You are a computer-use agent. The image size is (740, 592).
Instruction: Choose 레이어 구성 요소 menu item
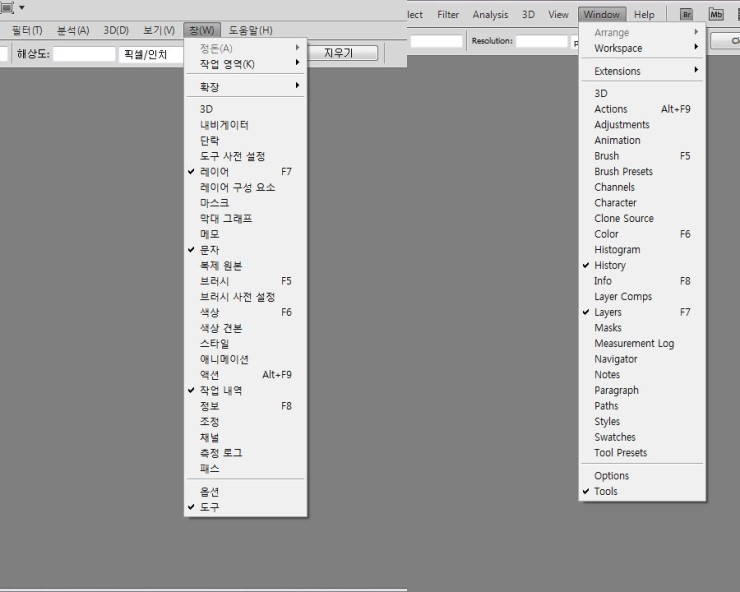[245, 187]
